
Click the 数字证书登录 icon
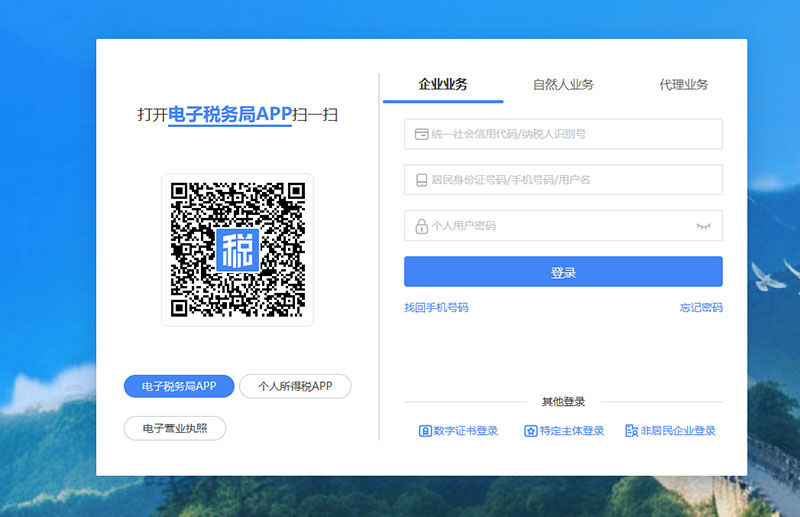click(x=425, y=431)
